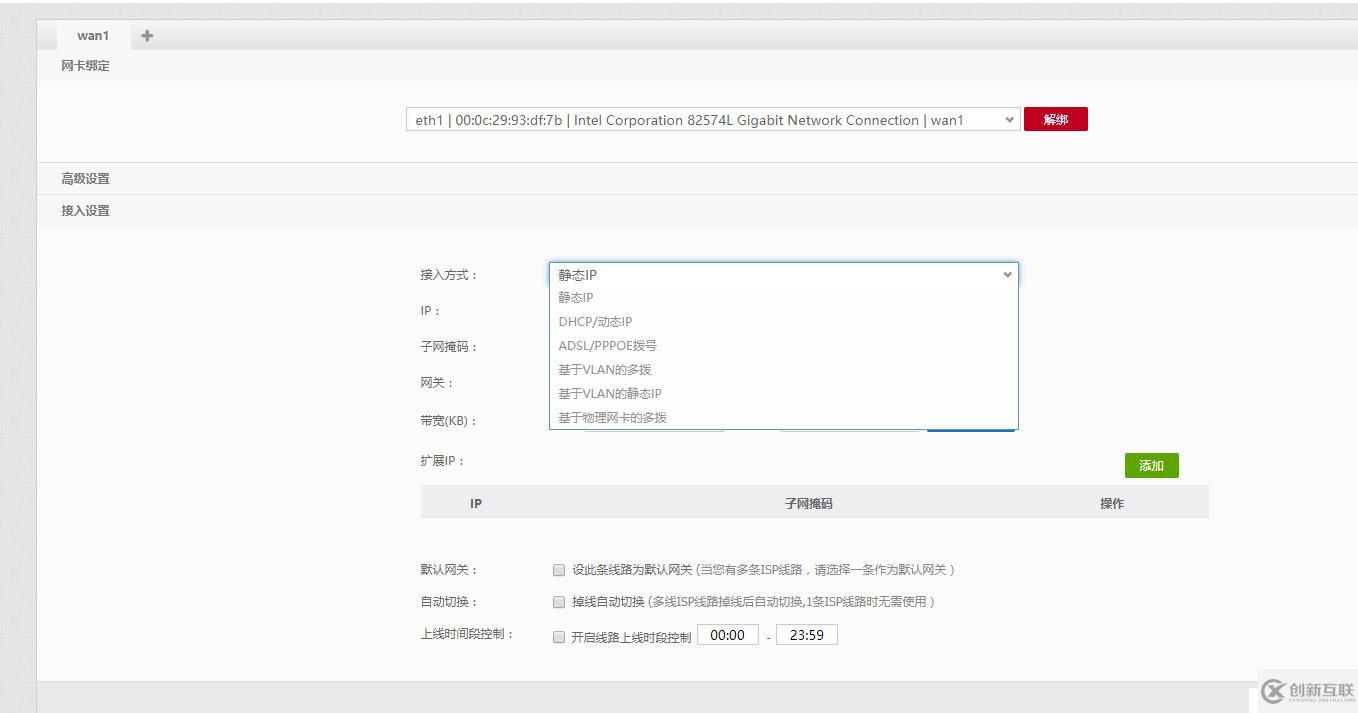Click the 解绑 unbind button
Screen dimensions: 1358x713
click(x=1056, y=119)
